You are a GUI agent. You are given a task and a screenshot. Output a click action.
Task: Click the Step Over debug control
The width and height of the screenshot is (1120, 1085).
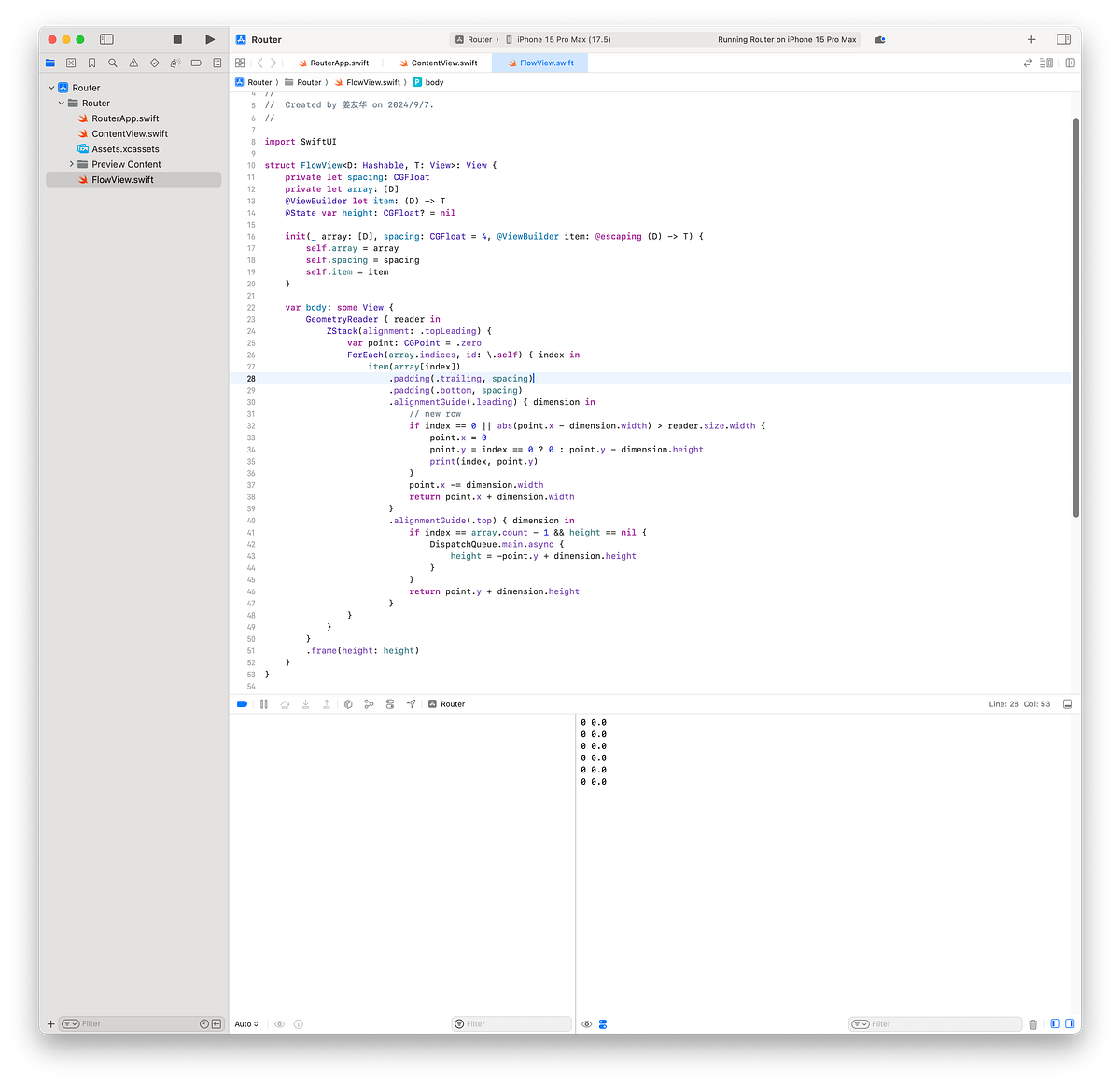coord(285,704)
